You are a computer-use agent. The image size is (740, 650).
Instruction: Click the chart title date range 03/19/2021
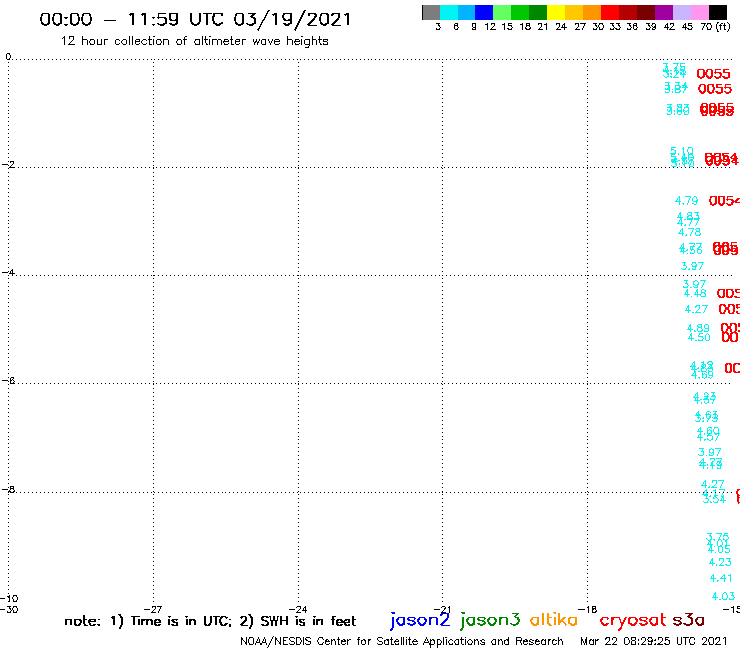click(x=292, y=19)
